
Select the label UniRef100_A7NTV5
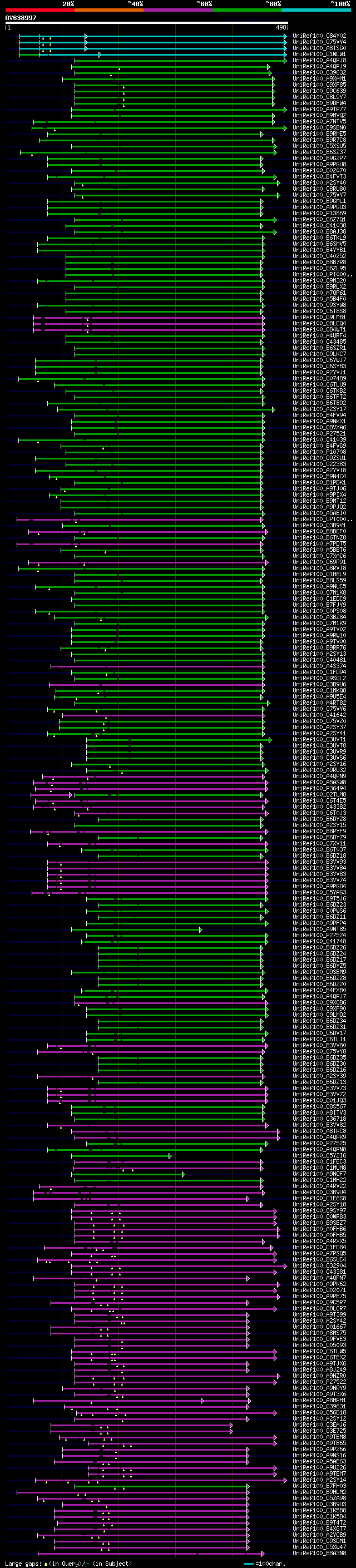pos(319,122)
